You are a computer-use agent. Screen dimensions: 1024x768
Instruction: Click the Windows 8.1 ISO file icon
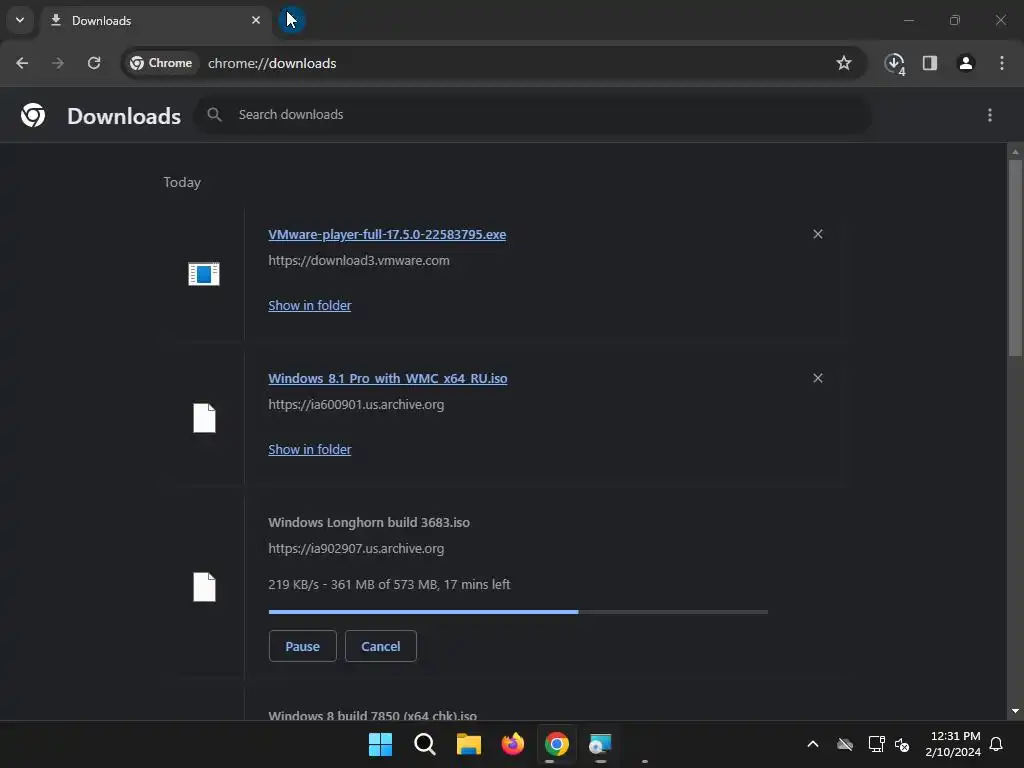(x=204, y=418)
